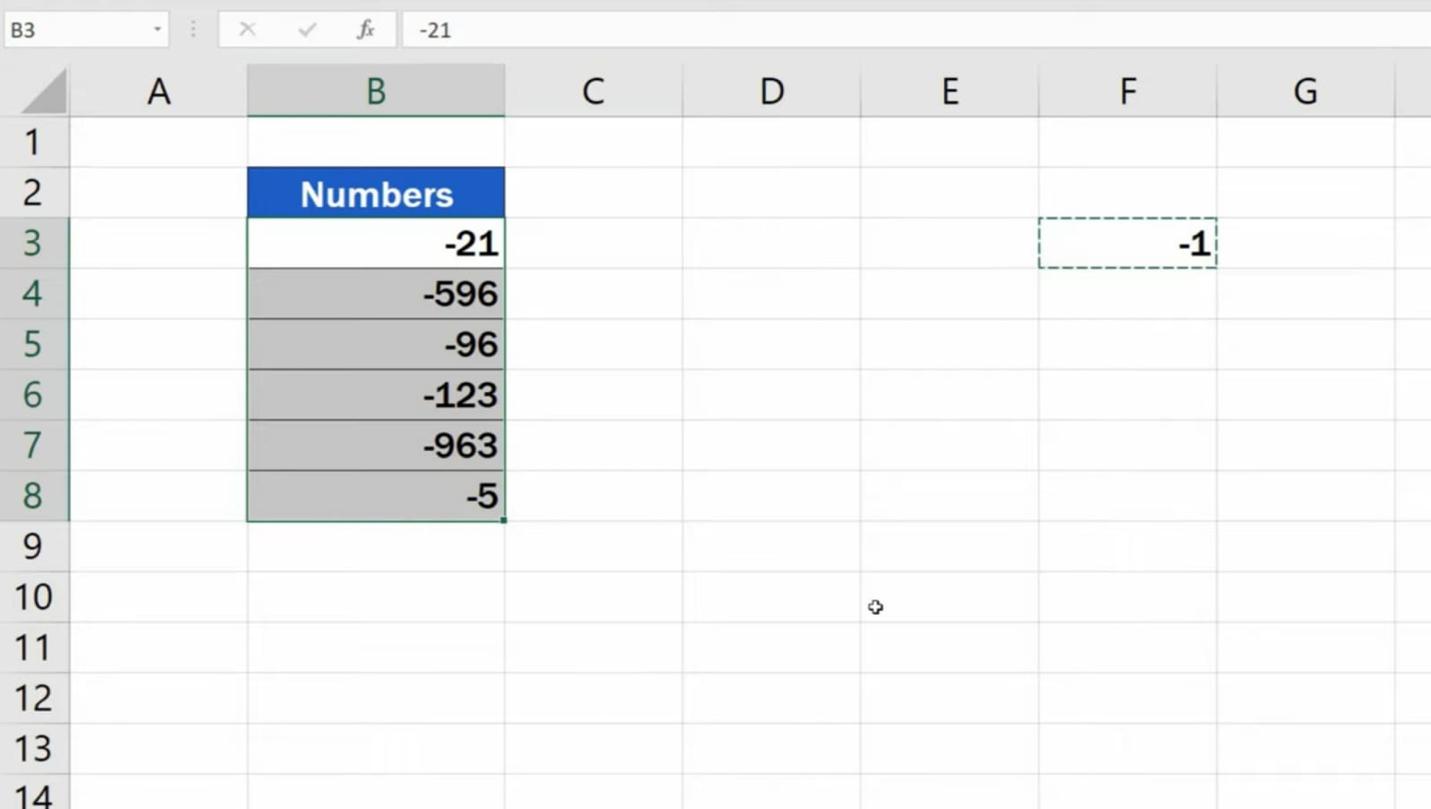The width and height of the screenshot is (1431, 809).
Task: Select the cell containing -963
Action: pos(375,445)
